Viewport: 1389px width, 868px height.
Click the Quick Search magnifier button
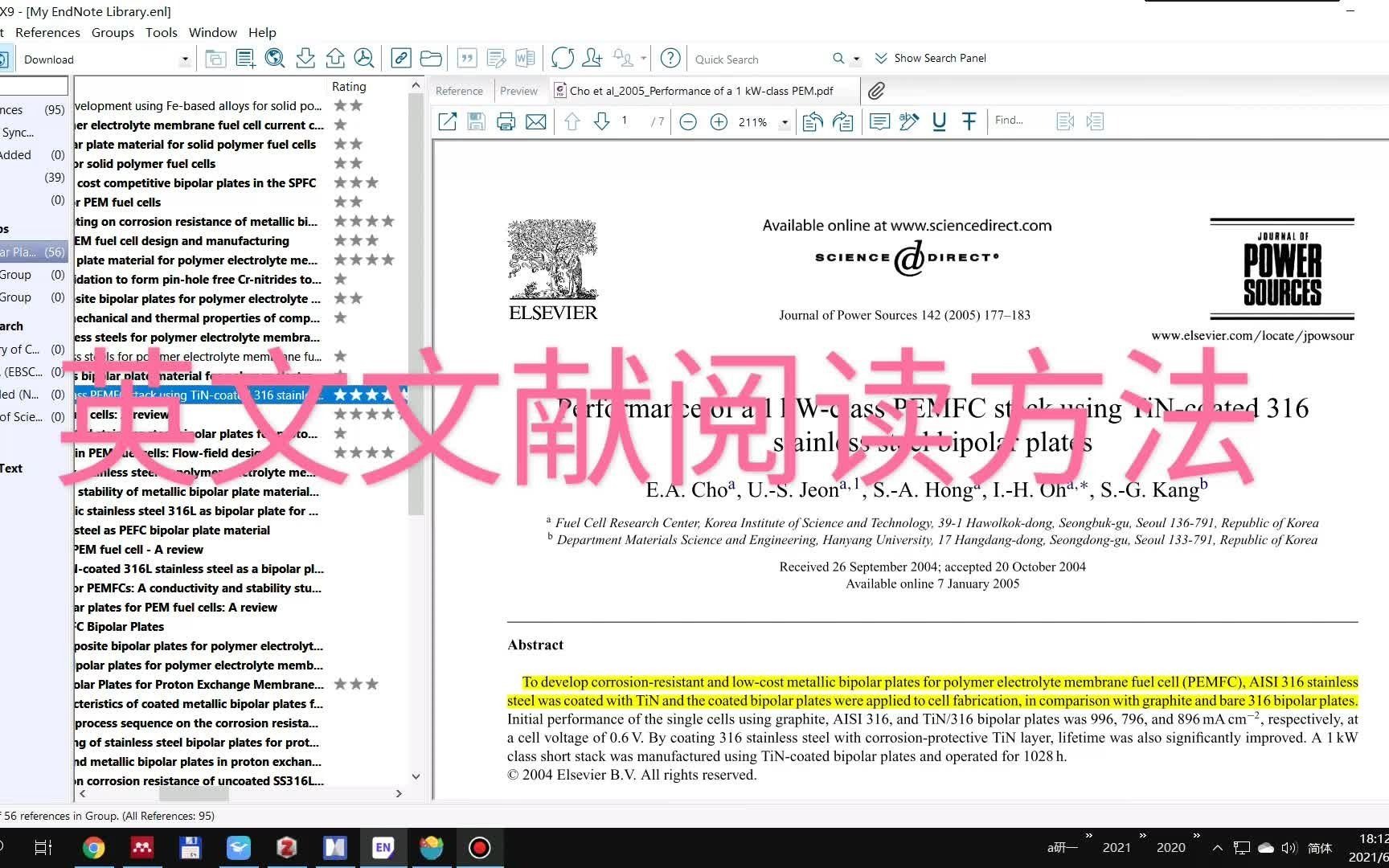pos(838,58)
